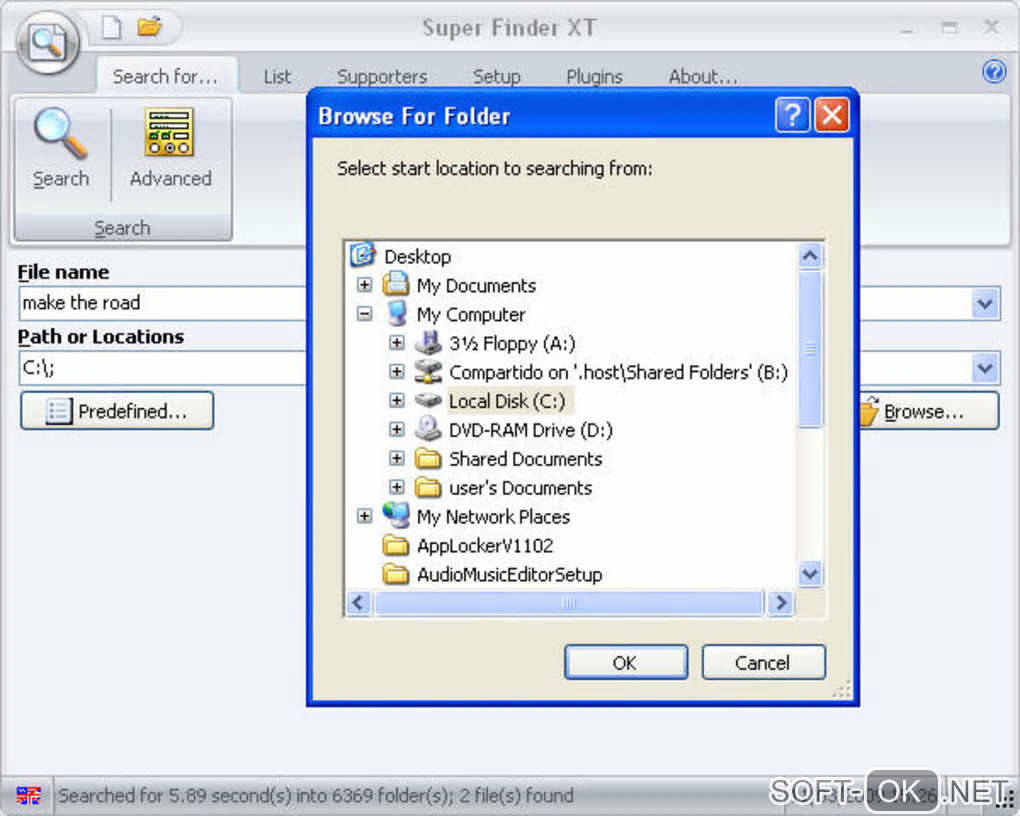The height and width of the screenshot is (816, 1020).
Task: Click Cancel in Browse For Folder dialog
Action: pyautogui.click(x=763, y=662)
